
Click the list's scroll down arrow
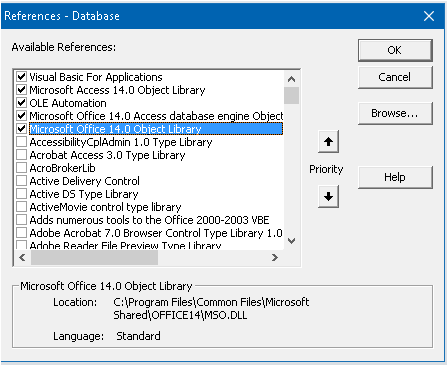click(292, 241)
